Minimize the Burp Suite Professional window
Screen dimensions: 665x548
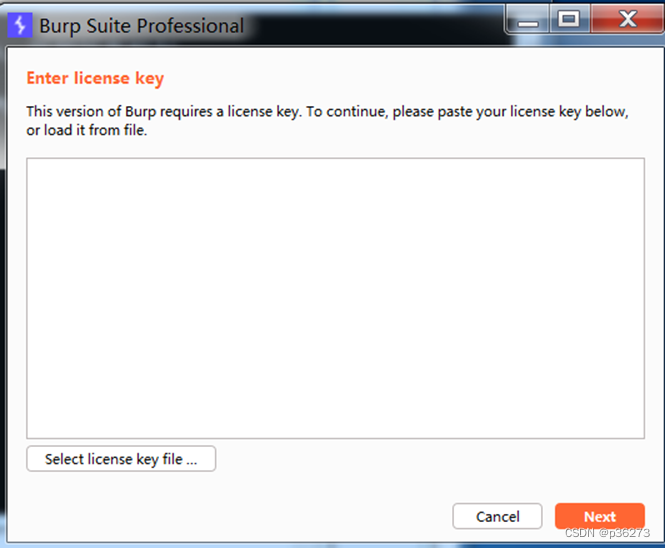click(x=528, y=20)
